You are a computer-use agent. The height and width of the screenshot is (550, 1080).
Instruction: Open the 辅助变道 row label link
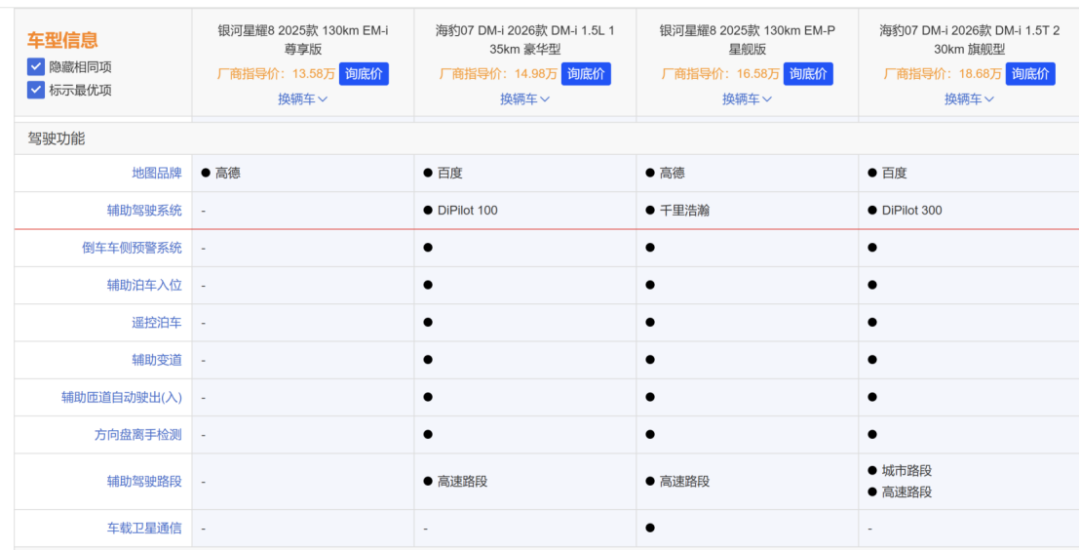pos(157,359)
